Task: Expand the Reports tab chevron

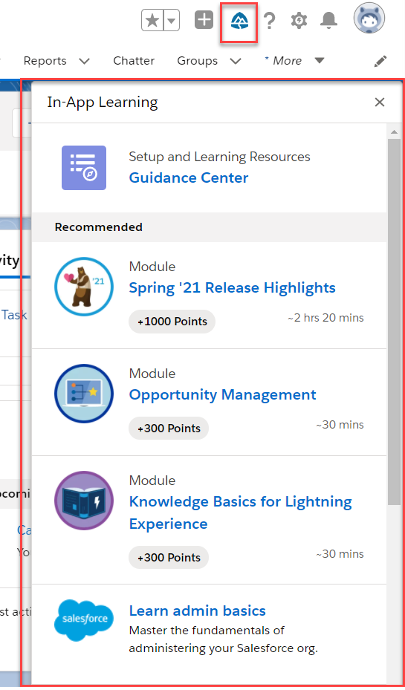Action: [85, 61]
